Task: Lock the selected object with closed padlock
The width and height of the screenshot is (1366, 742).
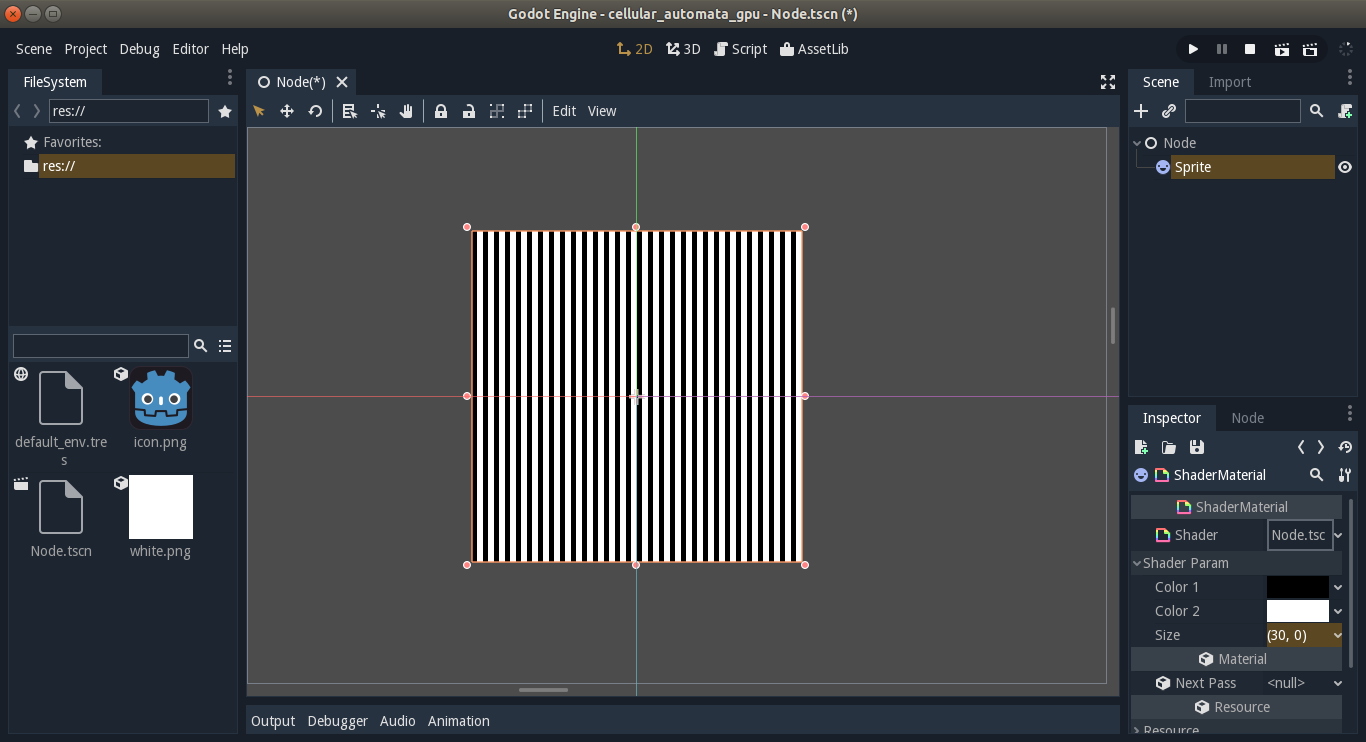Action: [x=441, y=111]
